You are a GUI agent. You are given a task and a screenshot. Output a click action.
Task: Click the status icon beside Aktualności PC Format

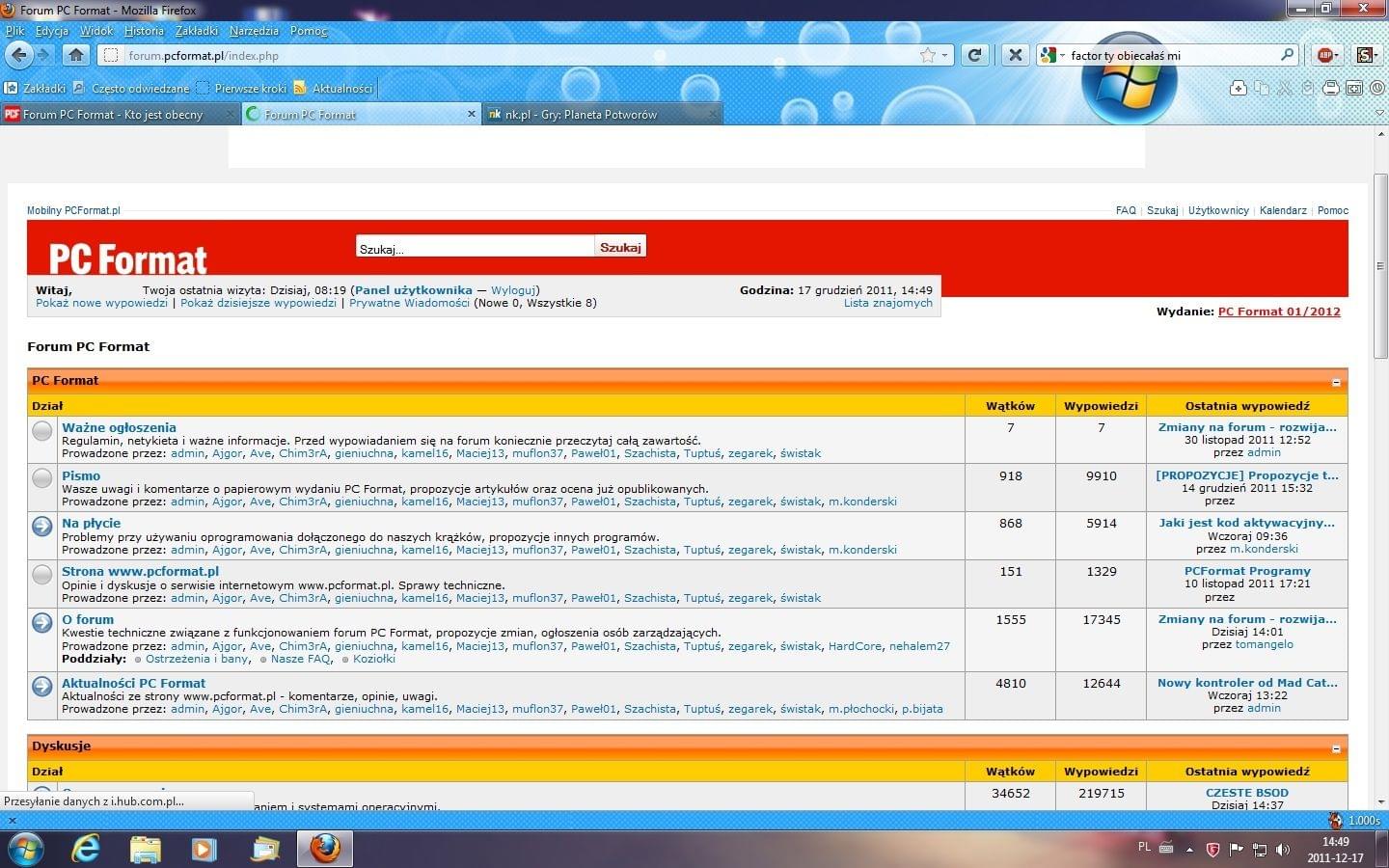click(x=42, y=687)
